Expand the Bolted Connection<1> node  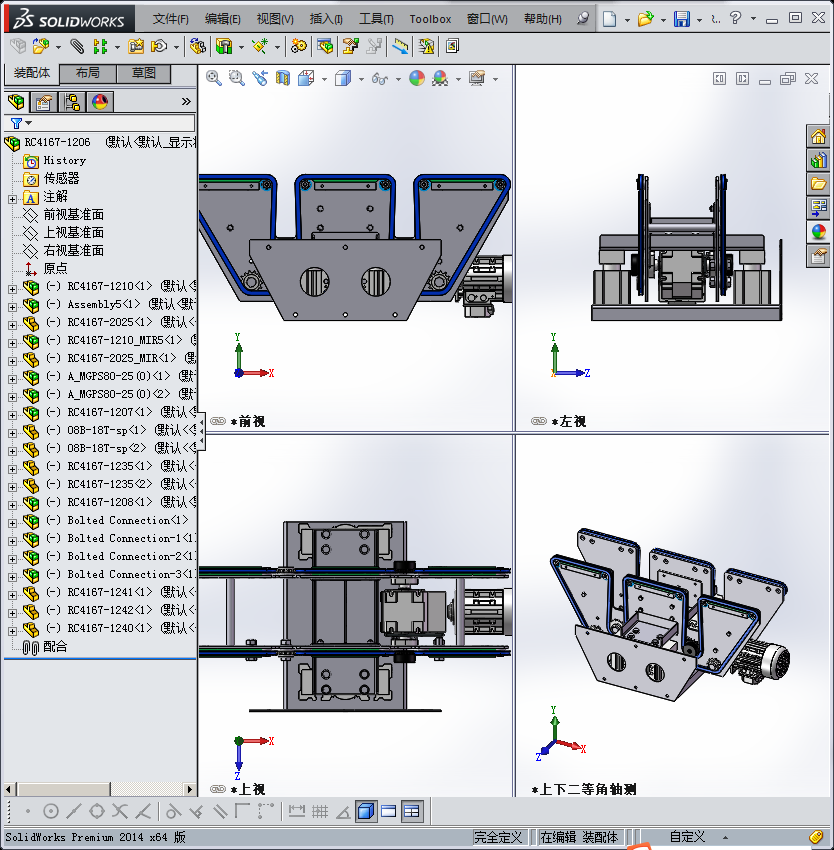pyautogui.click(x=12, y=523)
